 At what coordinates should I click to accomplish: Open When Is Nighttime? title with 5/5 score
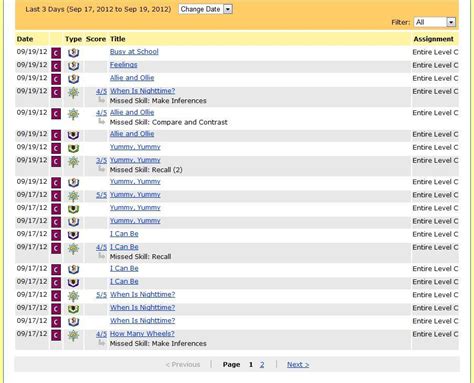142,295
